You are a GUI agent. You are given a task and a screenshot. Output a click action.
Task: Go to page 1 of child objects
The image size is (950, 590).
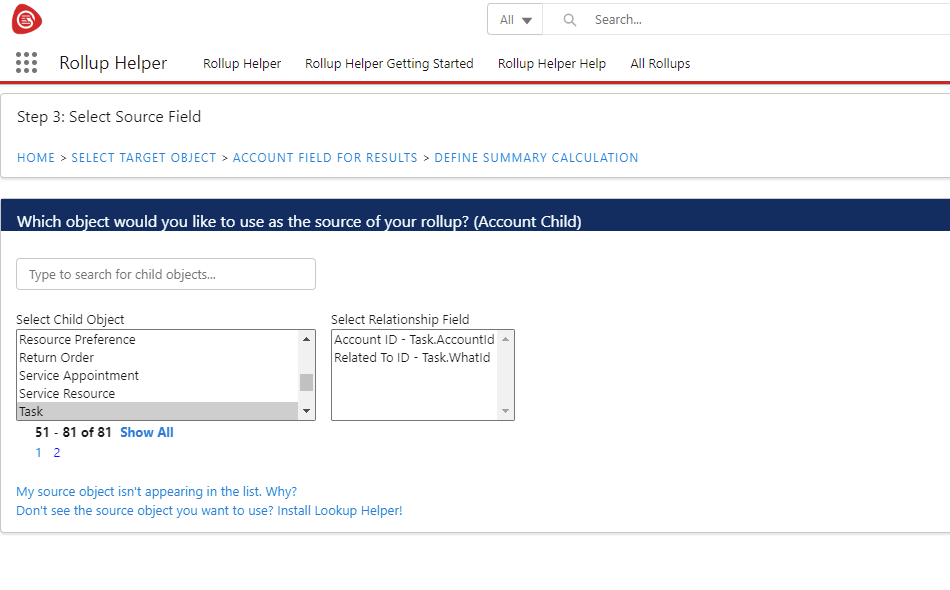(39, 452)
